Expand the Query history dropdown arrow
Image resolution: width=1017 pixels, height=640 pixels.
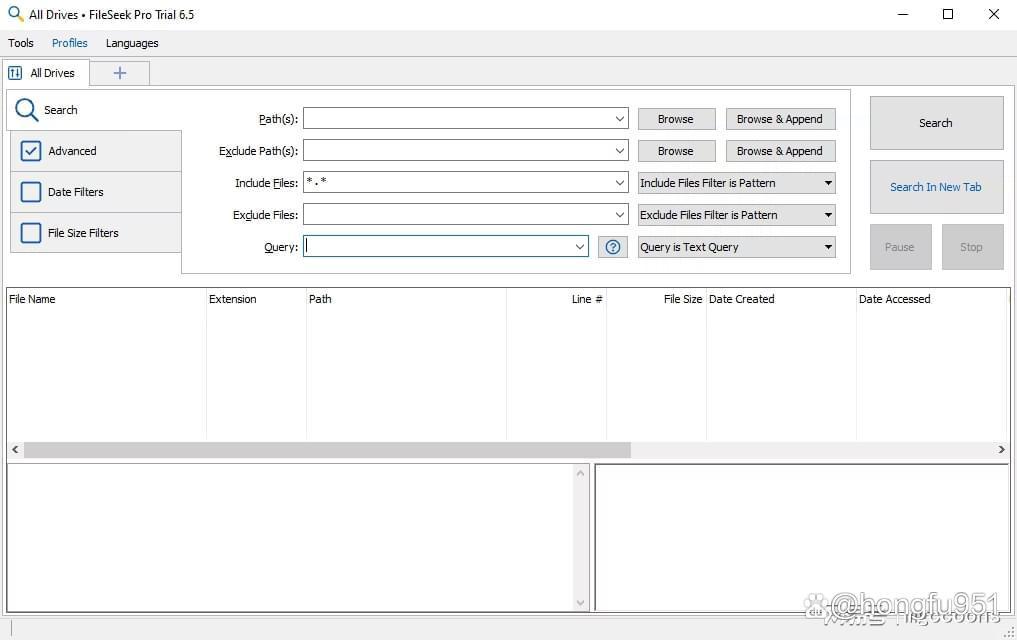point(580,247)
